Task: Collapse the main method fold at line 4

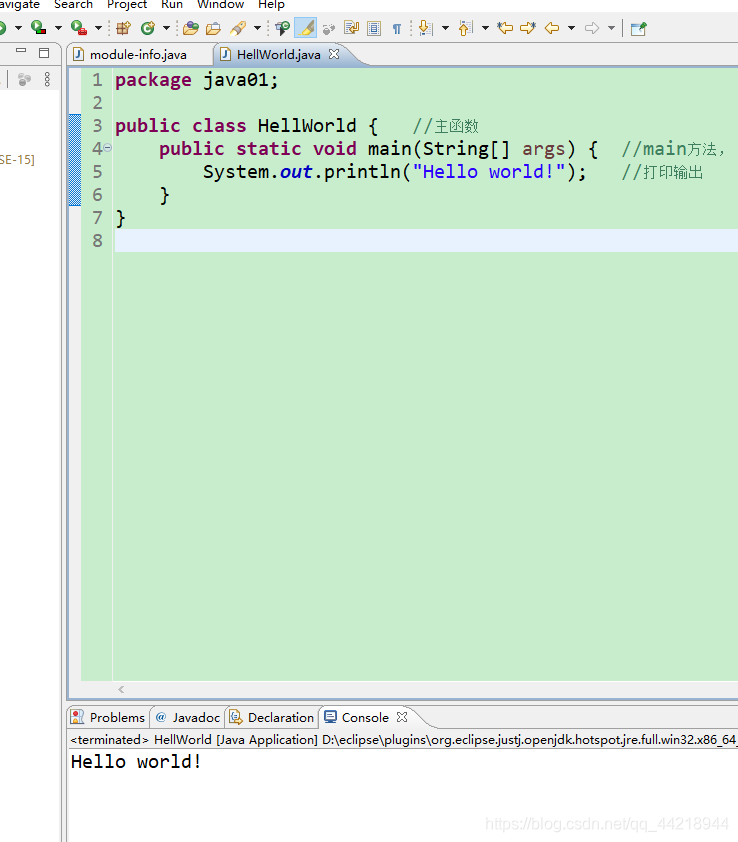Action: pos(107,148)
